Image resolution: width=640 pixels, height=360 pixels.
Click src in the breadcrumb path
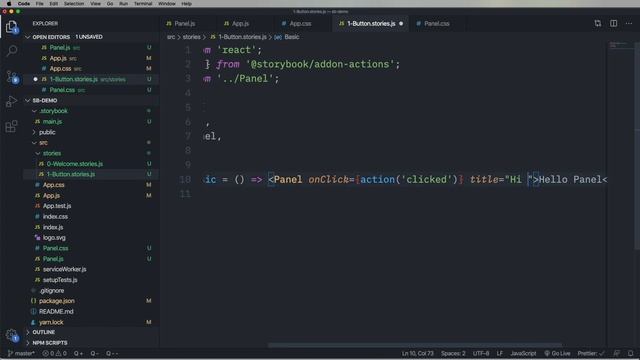(171, 37)
